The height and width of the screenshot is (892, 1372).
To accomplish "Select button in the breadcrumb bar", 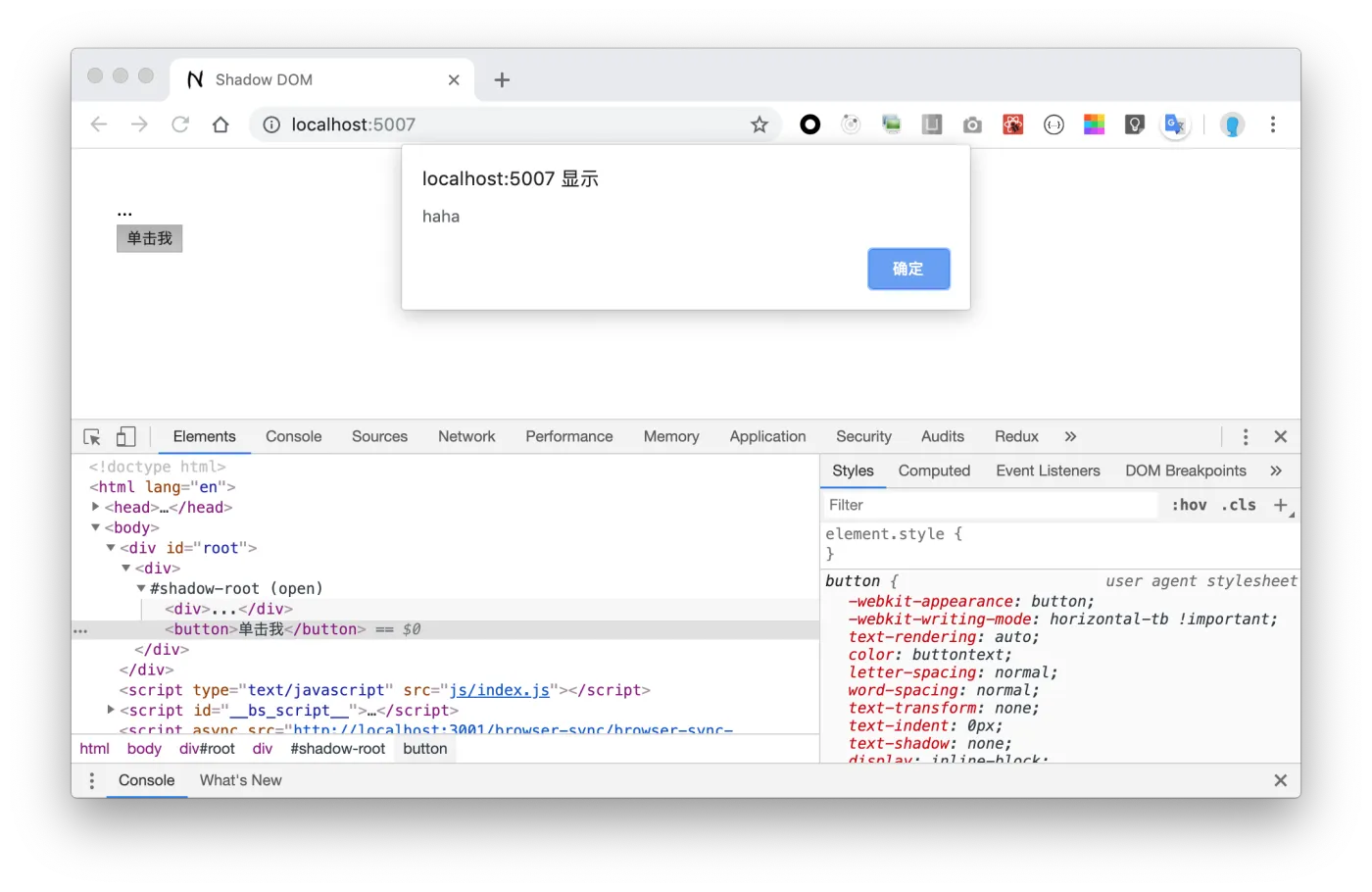I will (425, 749).
